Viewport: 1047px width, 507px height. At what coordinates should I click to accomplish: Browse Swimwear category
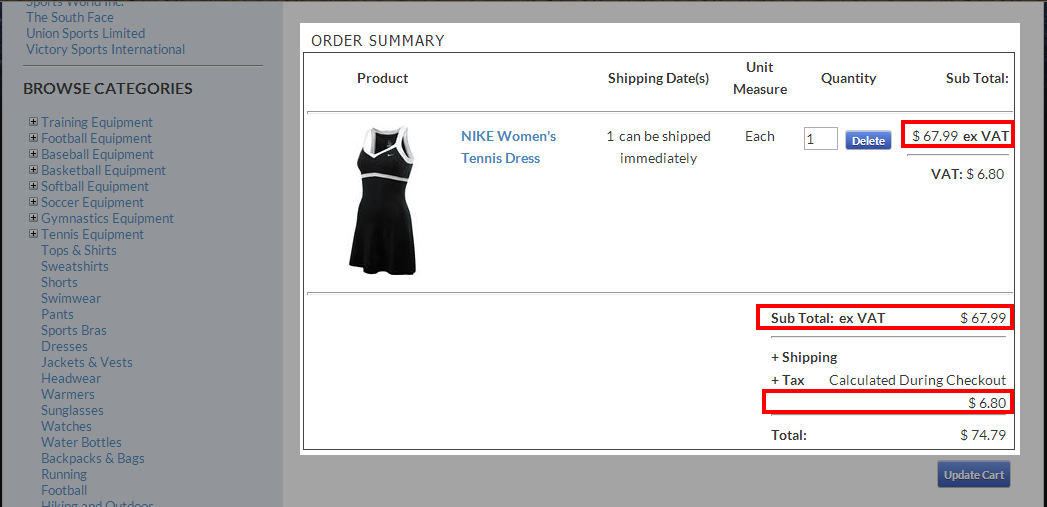pos(71,299)
